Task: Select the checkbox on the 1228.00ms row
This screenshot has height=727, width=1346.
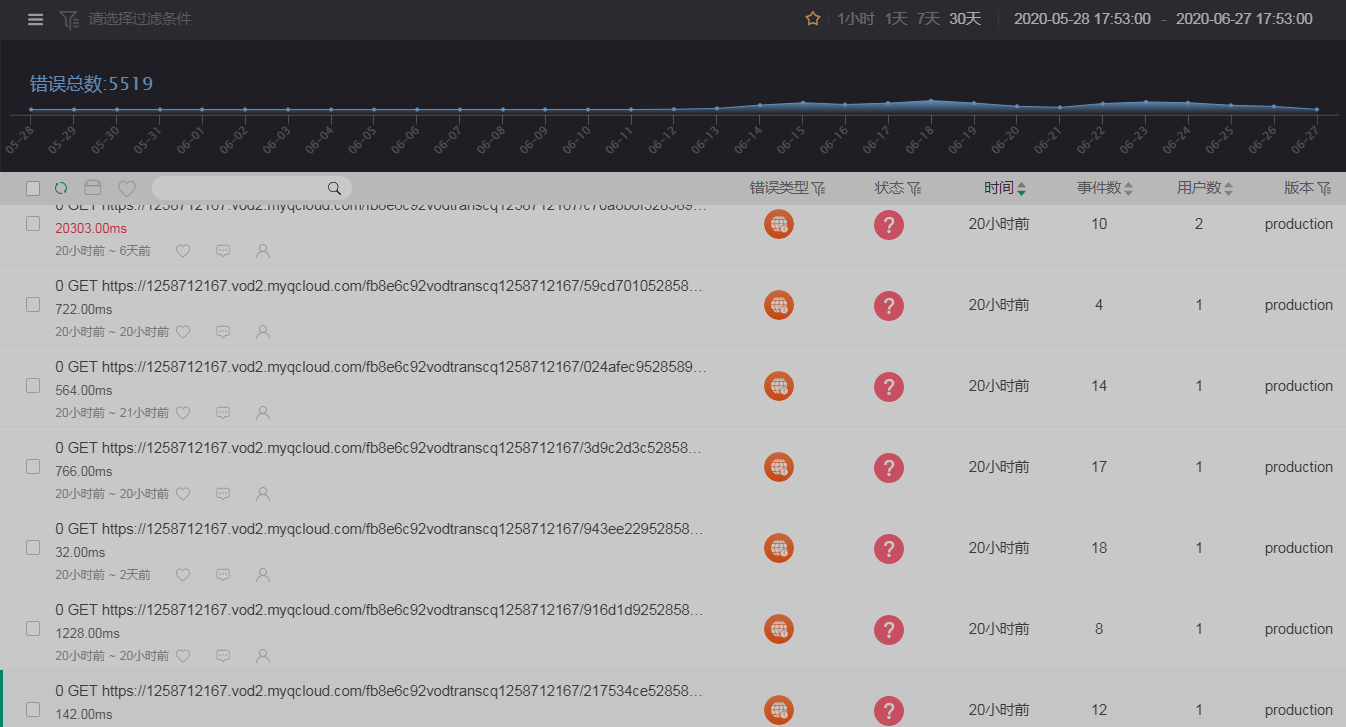Action: (x=33, y=629)
